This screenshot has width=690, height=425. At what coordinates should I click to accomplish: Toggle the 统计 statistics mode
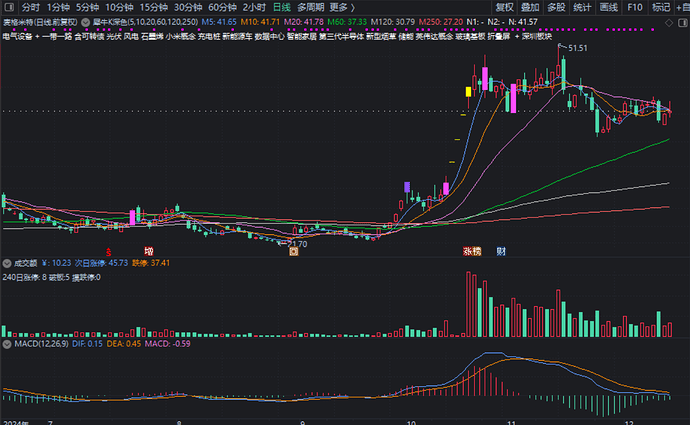coord(582,6)
